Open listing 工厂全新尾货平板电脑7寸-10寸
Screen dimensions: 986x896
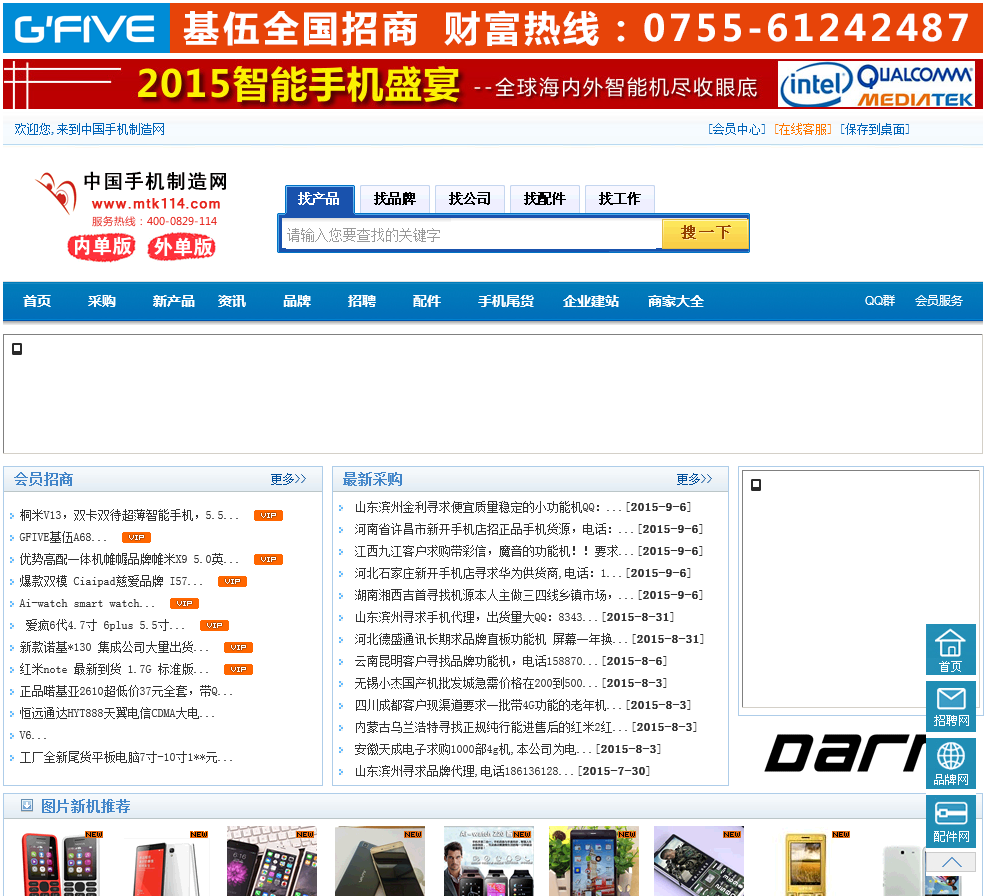pos(126,758)
